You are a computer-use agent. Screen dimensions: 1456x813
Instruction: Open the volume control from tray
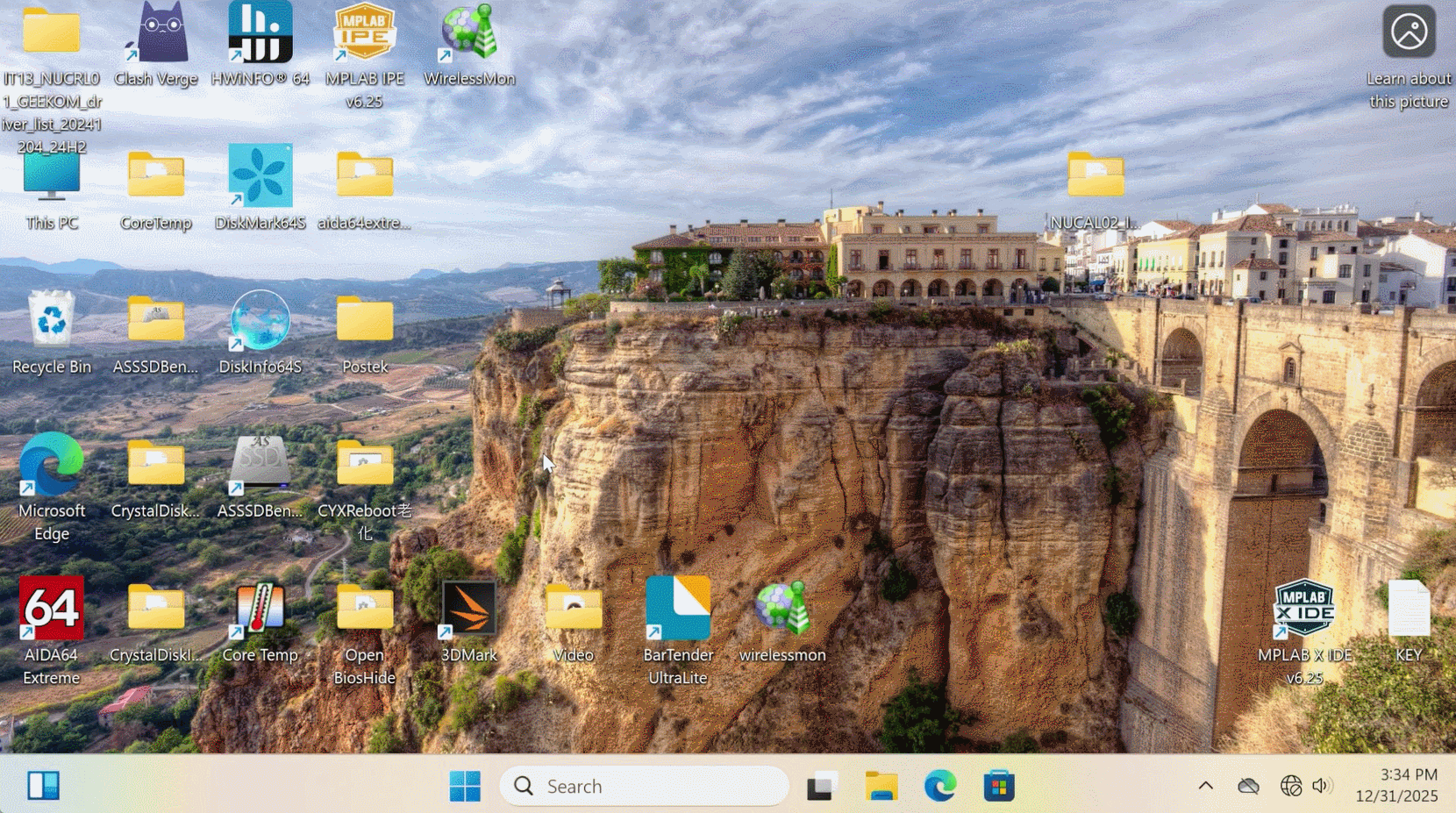[x=1321, y=787]
